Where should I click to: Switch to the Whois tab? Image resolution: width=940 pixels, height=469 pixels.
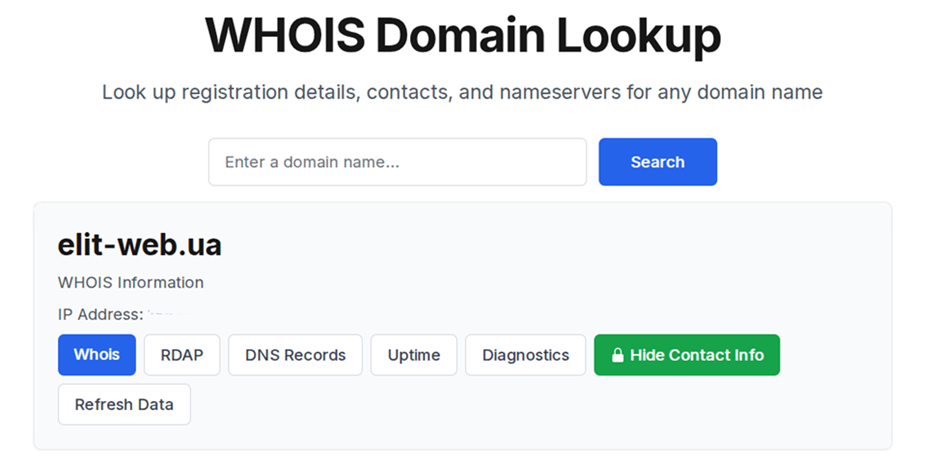coord(97,355)
